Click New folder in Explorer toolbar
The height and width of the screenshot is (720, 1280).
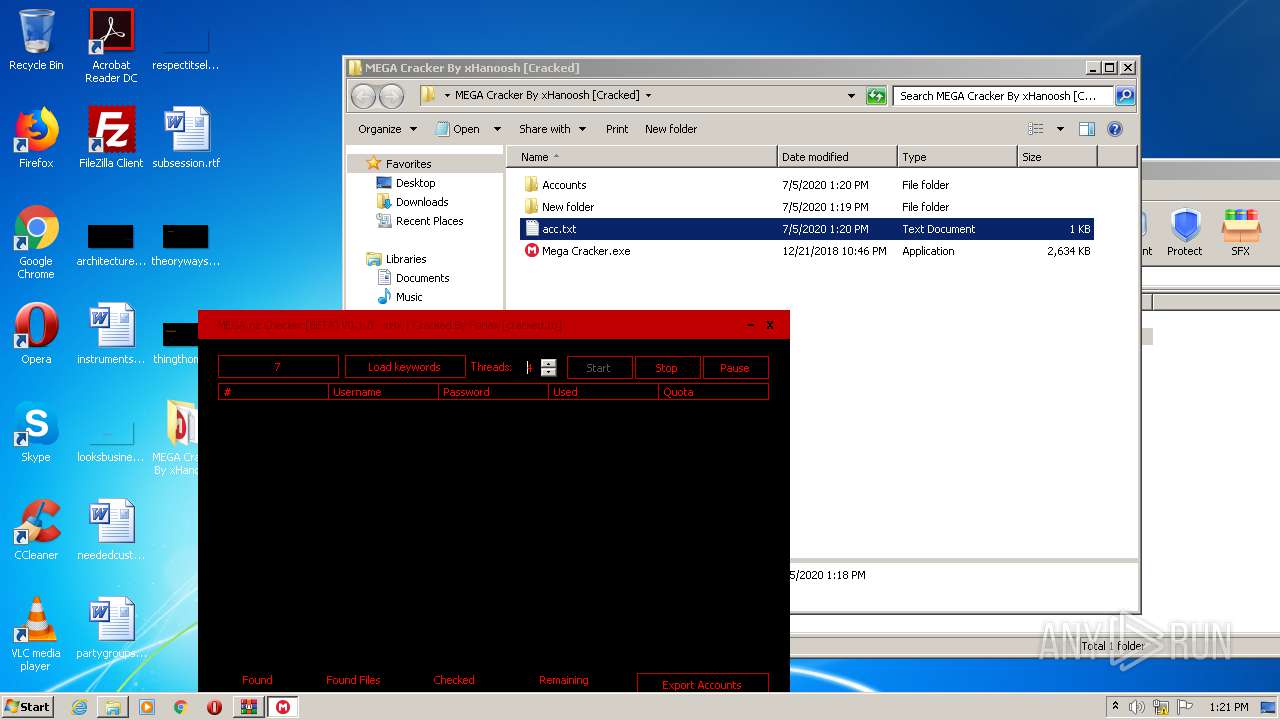[x=671, y=129]
